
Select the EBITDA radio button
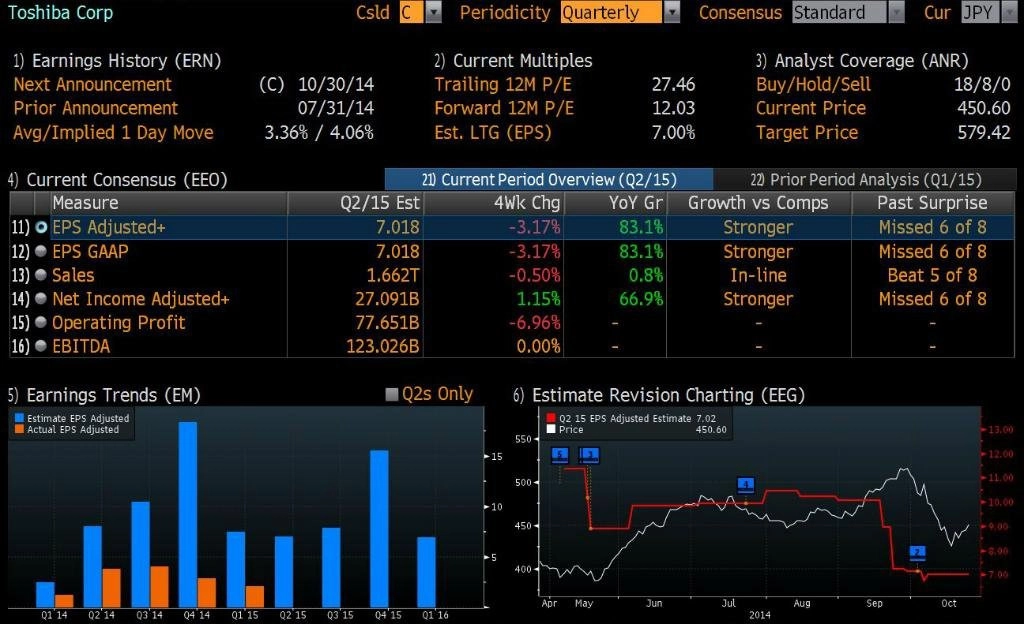pos(41,346)
